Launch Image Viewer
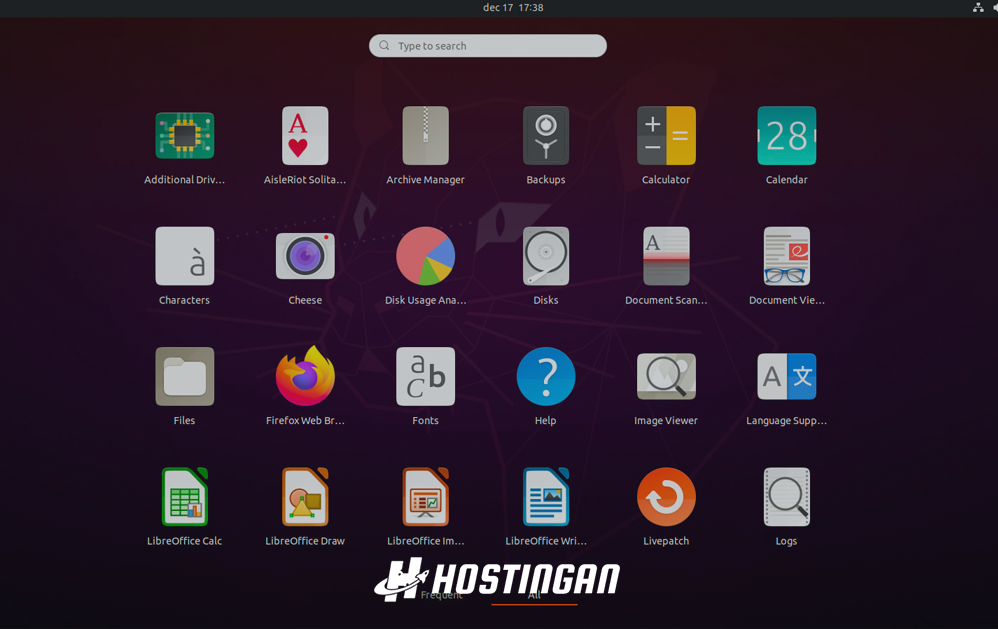The height and width of the screenshot is (629, 998). 666,376
